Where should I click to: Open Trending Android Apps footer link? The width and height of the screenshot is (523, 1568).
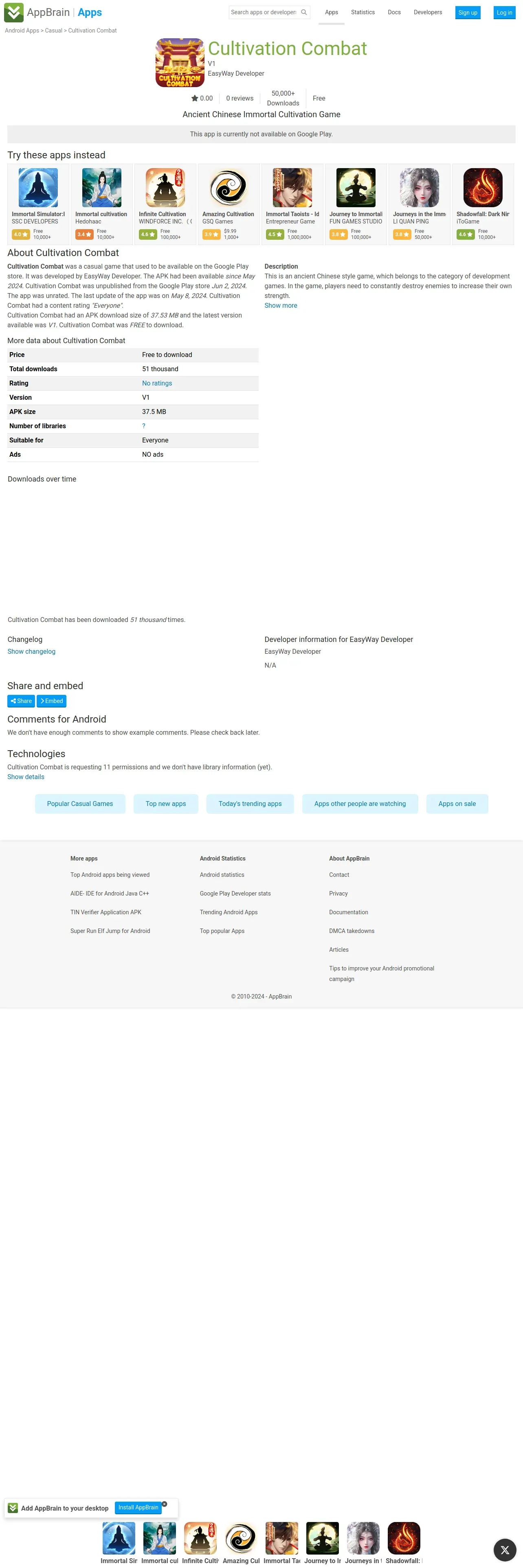[x=229, y=913]
